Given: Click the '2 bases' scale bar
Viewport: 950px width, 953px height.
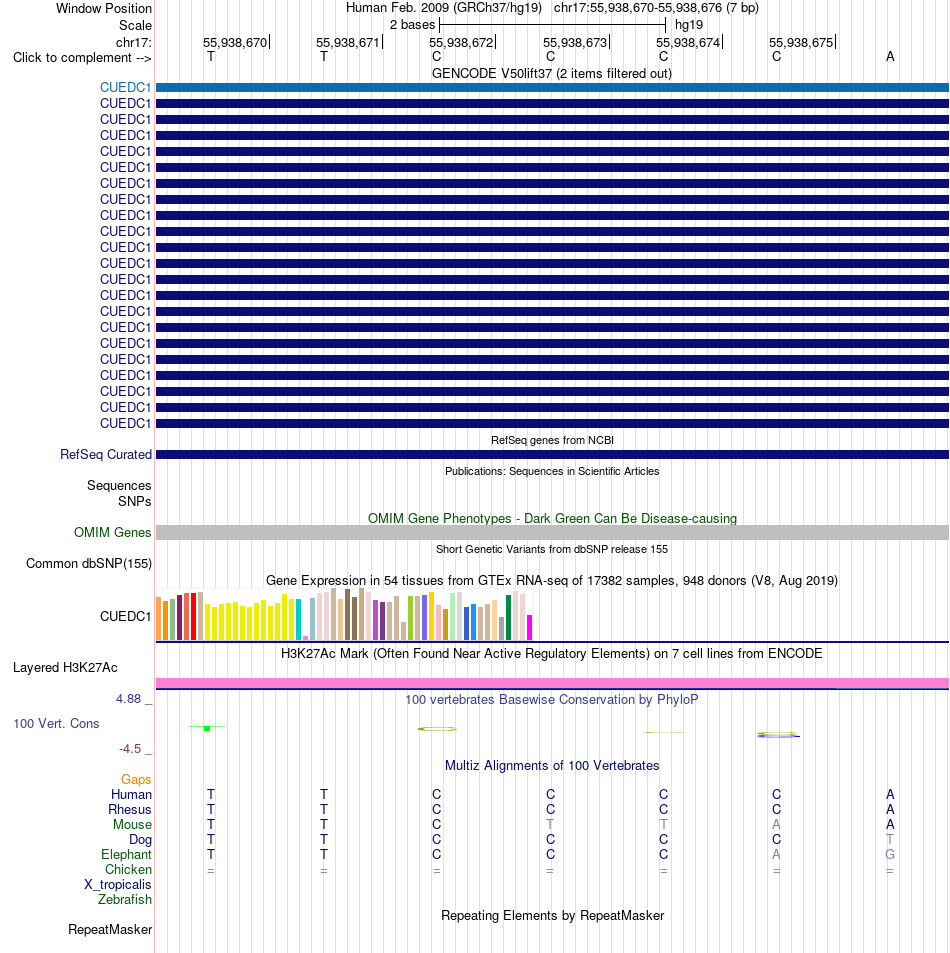Looking at the screenshot, I should [x=552, y=25].
